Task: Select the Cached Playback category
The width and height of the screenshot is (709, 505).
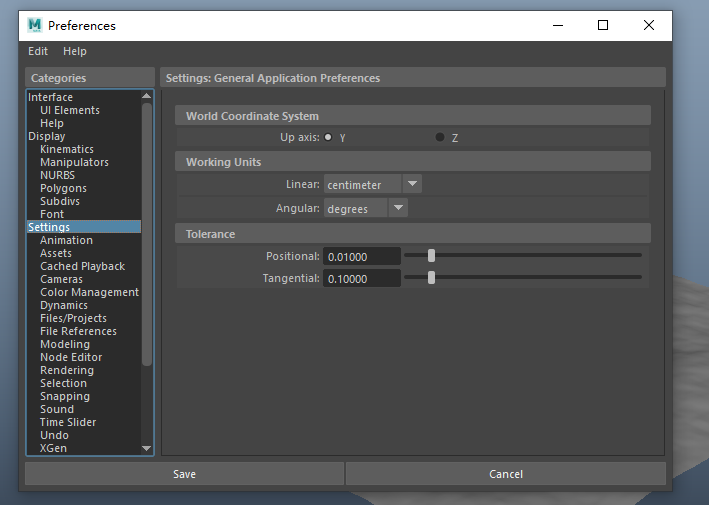Action: point(82,266)
